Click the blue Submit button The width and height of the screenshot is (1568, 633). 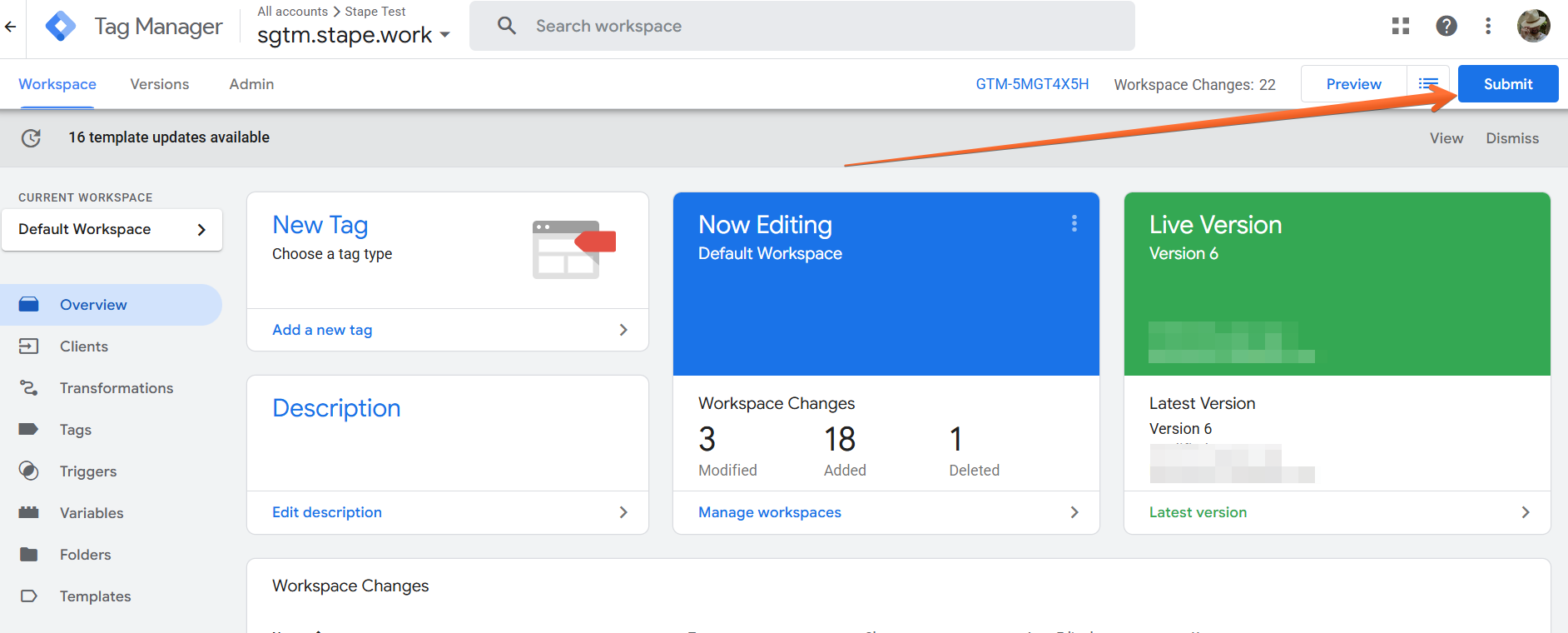1508,84
